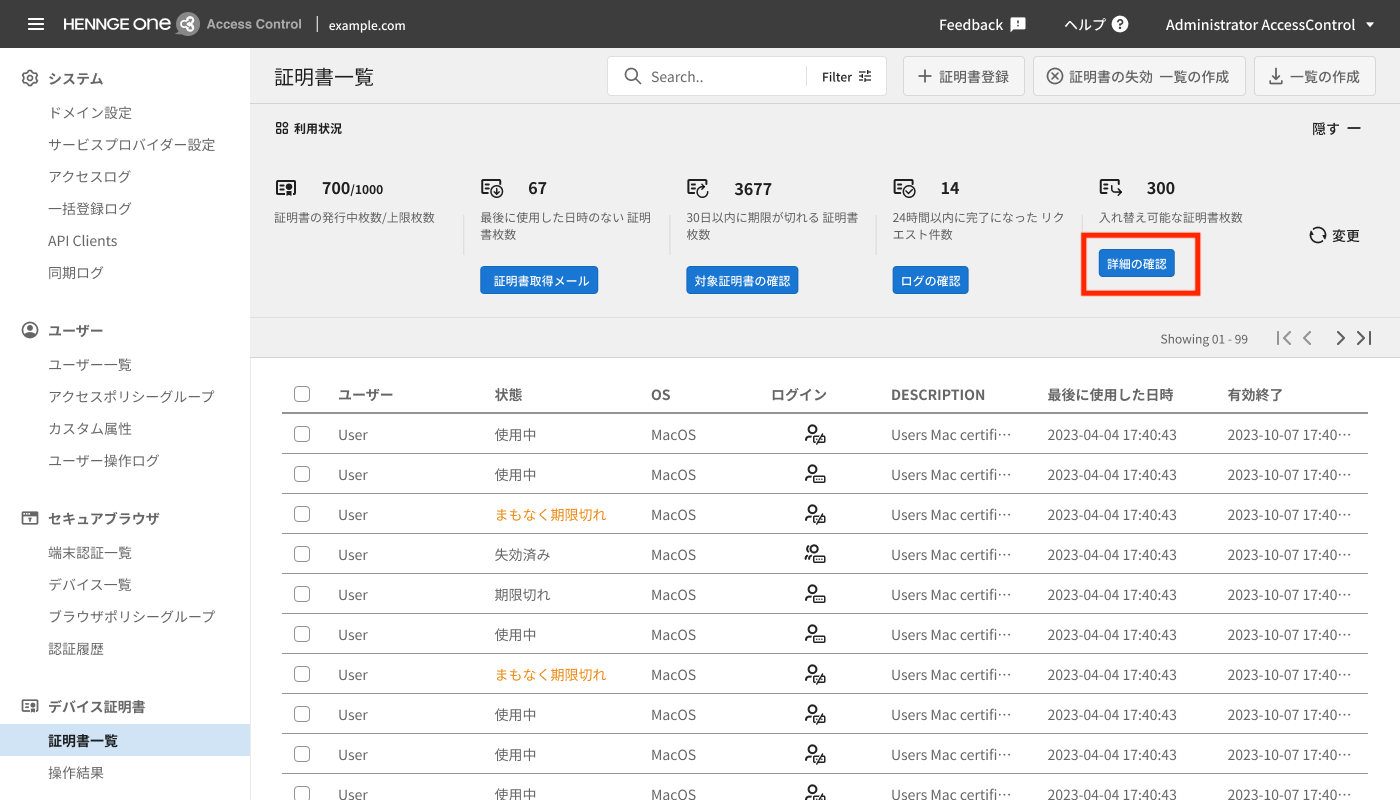Open ユーザー一覧
Viewport: 1400px width, 800px height.
(x=90, y=365)
